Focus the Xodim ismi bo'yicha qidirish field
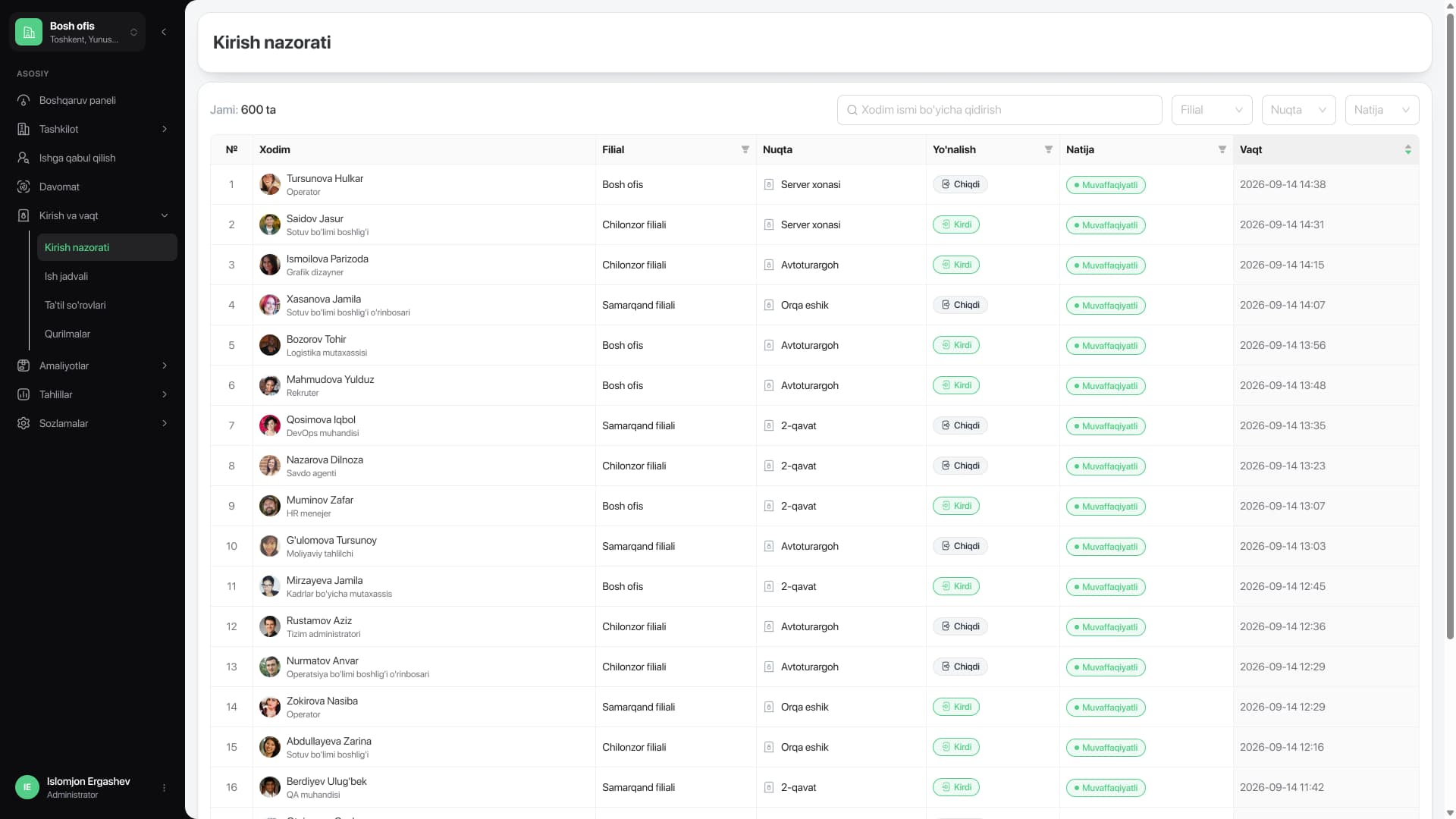Image resolution: width=1456 pixels, height=819 pixels. tap(999, 110)
